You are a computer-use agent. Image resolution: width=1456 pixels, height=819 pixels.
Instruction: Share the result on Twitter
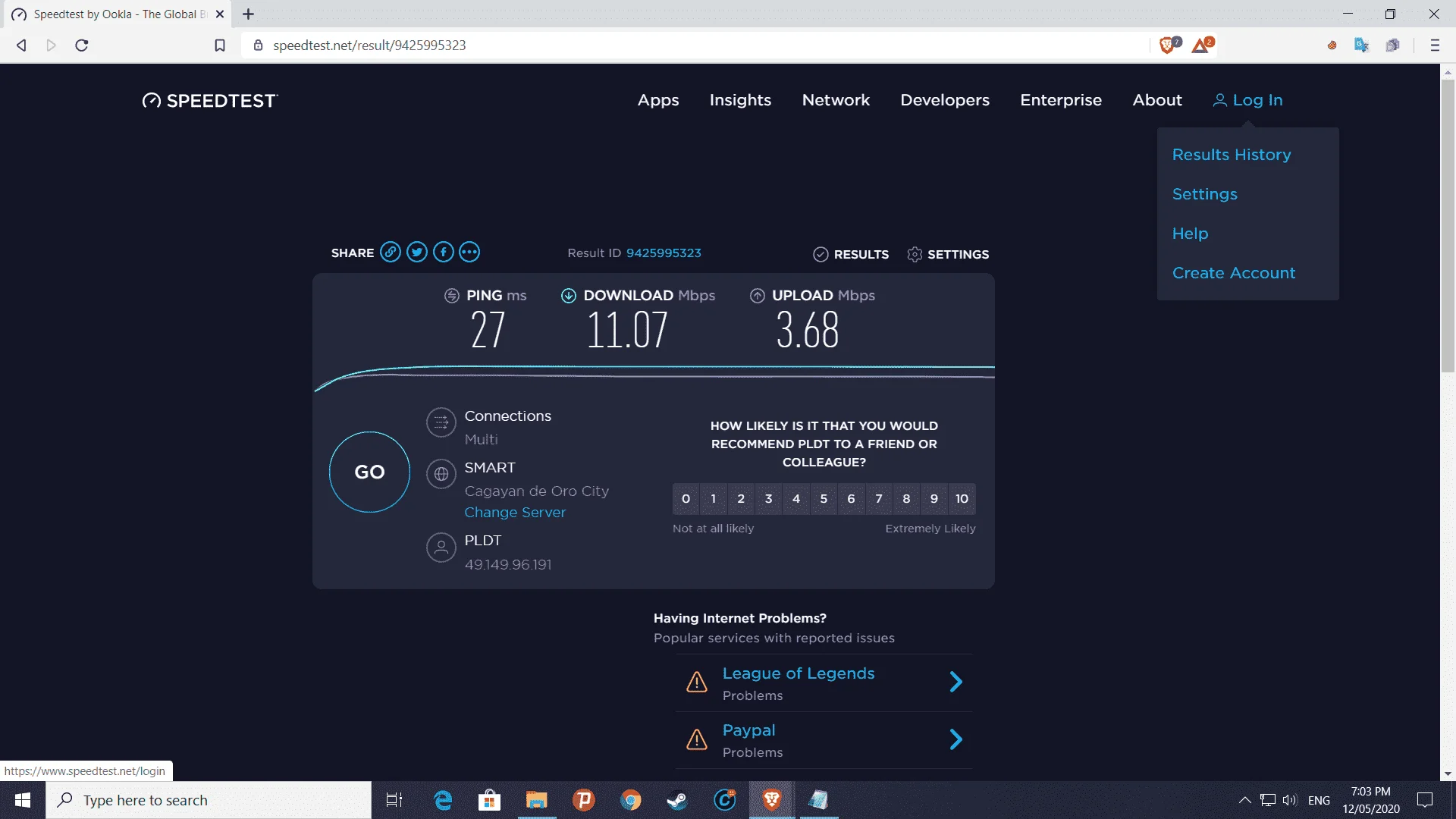pos(417,253)
